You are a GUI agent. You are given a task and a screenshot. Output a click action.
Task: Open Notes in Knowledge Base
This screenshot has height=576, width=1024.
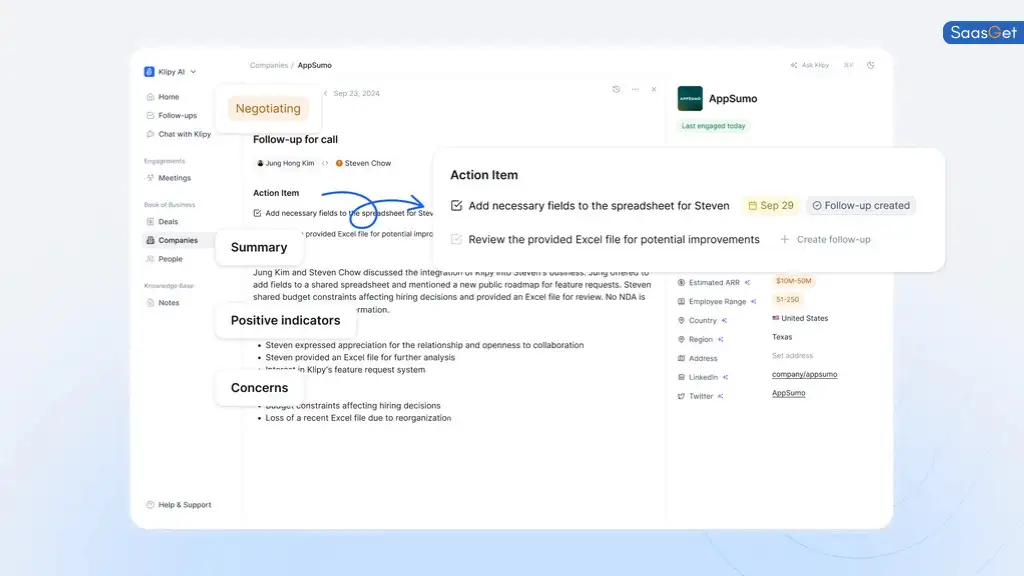click(168, 302)
